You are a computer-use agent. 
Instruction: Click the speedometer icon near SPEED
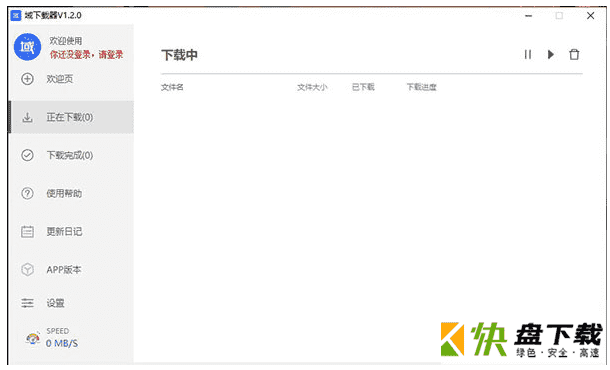(33, 338)
